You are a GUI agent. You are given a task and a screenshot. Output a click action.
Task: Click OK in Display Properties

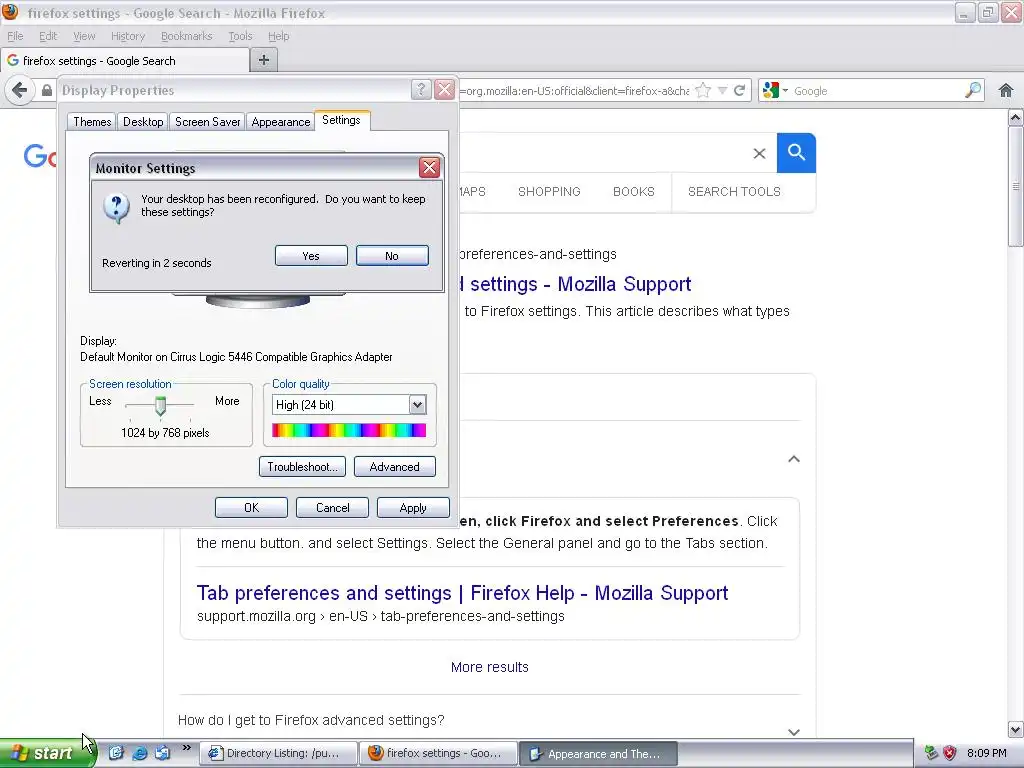251,507
